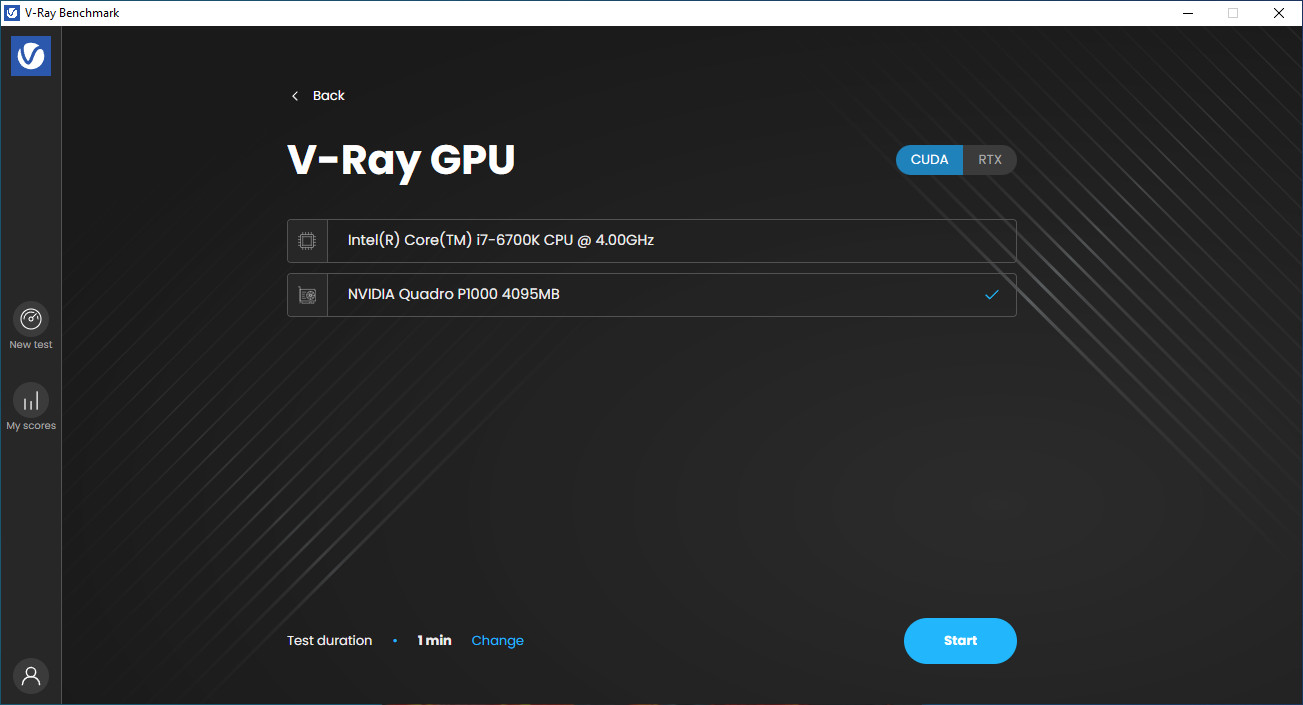This screenshot has width=1303, height=705.
Task: Click the CPU chip icon beside Intel Core
Action: point(307,241)
